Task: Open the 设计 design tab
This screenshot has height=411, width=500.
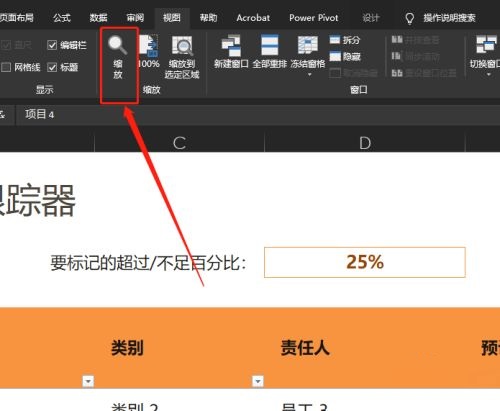Action: 371,18
